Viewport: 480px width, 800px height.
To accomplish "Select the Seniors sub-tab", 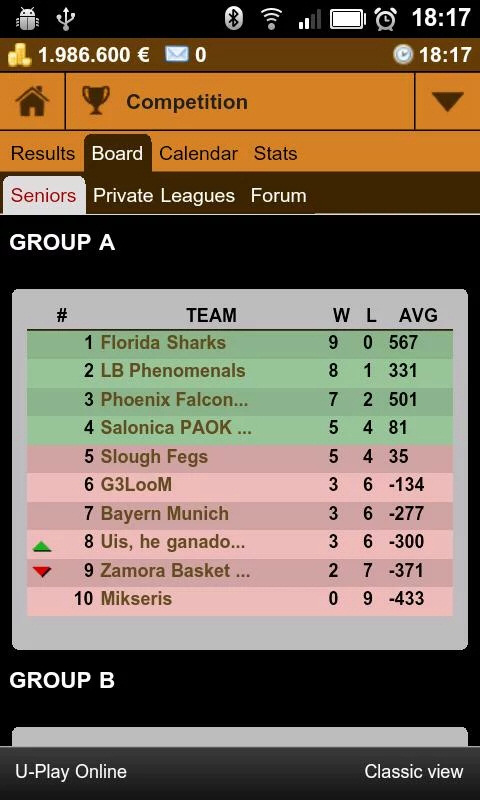I will 43,195.
